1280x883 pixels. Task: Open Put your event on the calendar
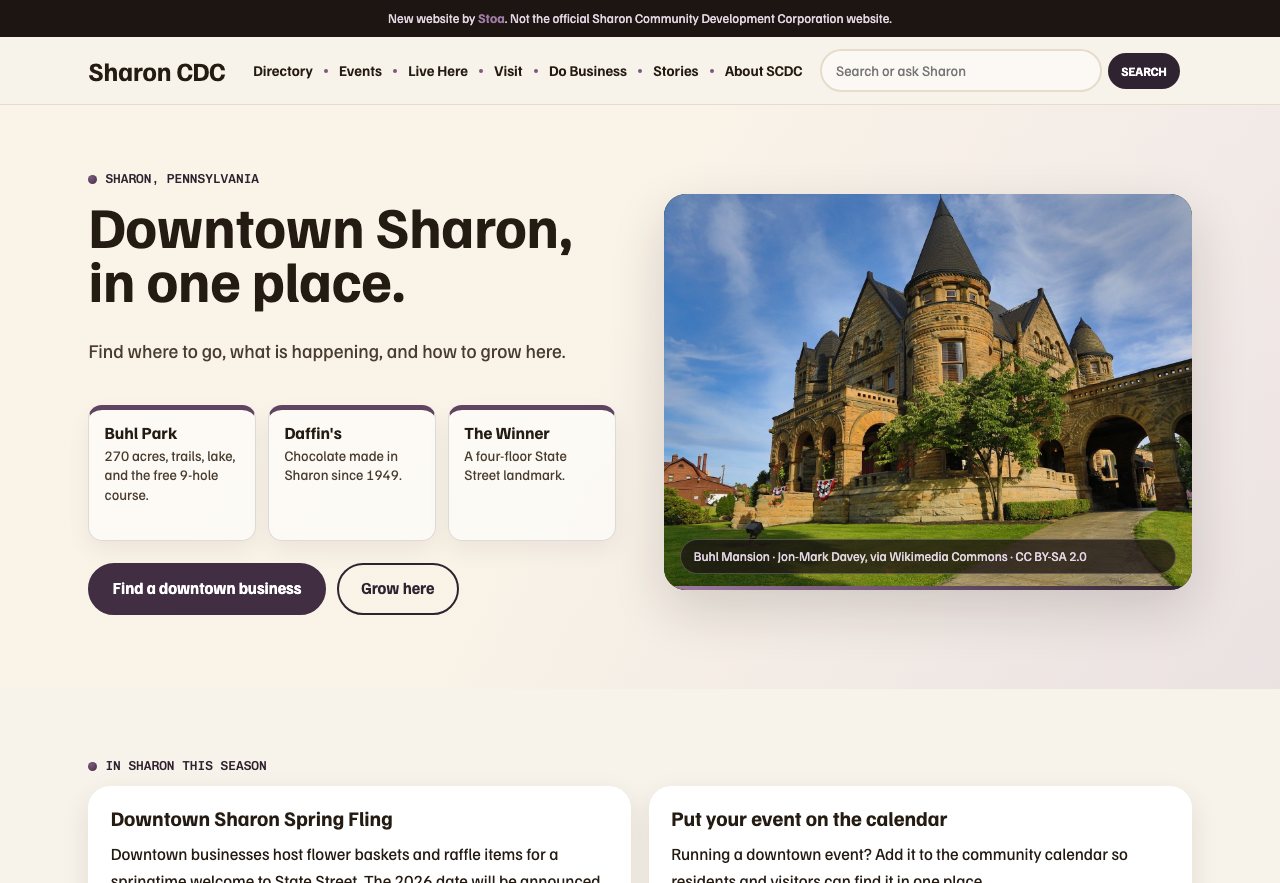pyautogui.click(x=920, y=835)
